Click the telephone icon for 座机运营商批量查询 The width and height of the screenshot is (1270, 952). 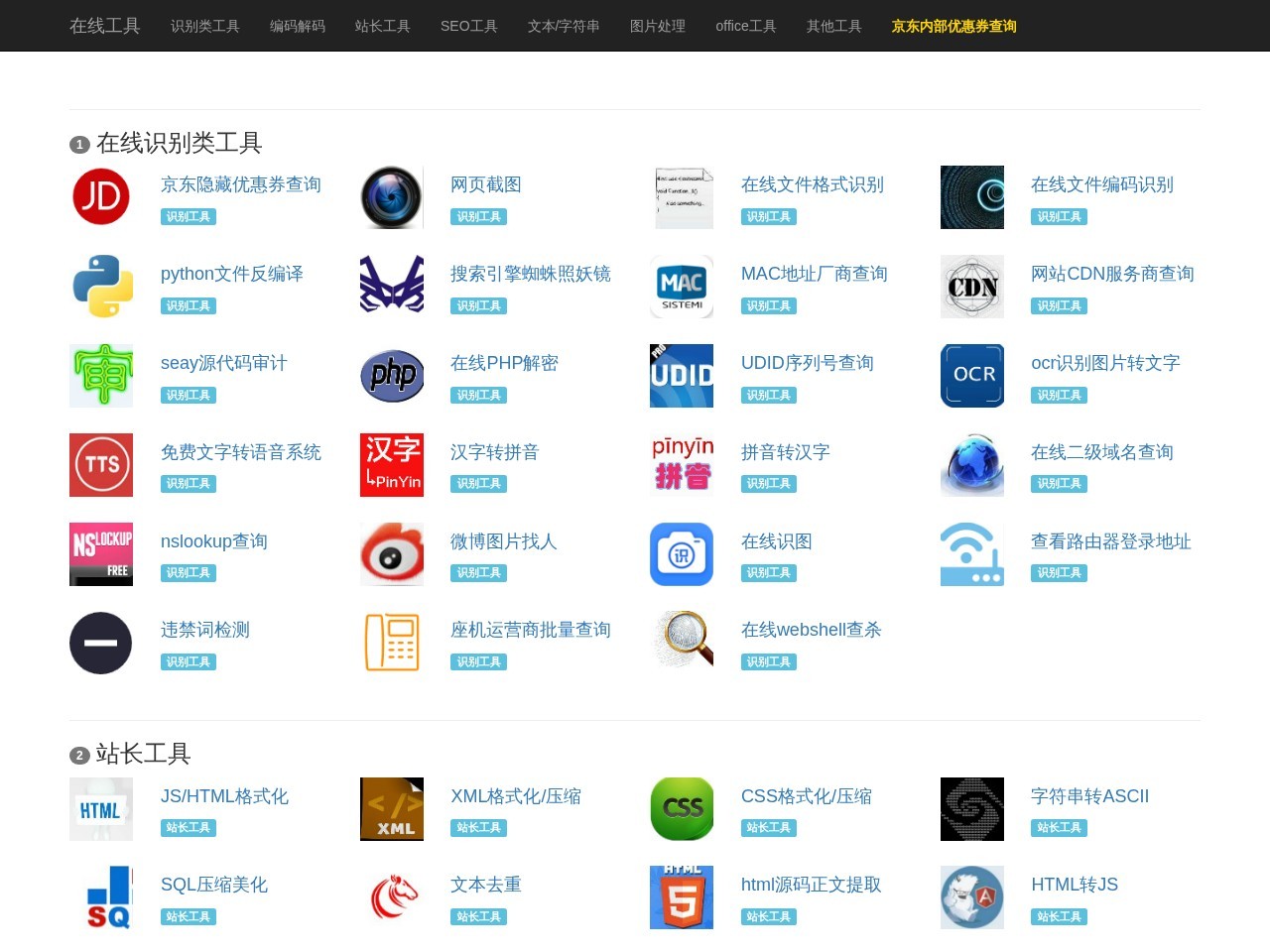[391, 643]
